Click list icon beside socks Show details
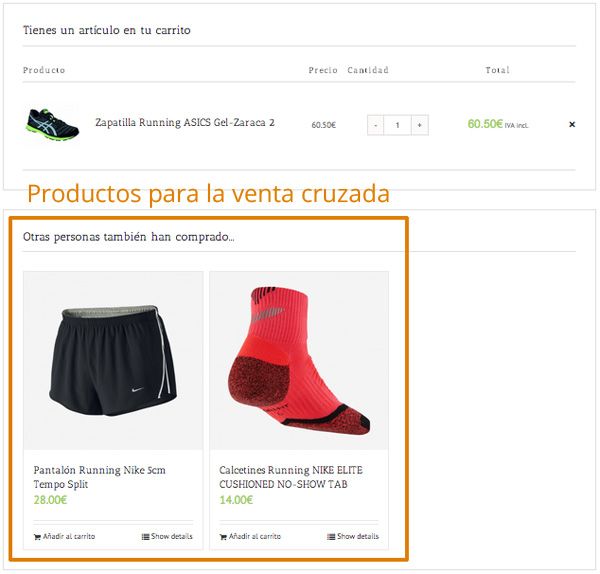600x574 pixels. click(331, 537)
